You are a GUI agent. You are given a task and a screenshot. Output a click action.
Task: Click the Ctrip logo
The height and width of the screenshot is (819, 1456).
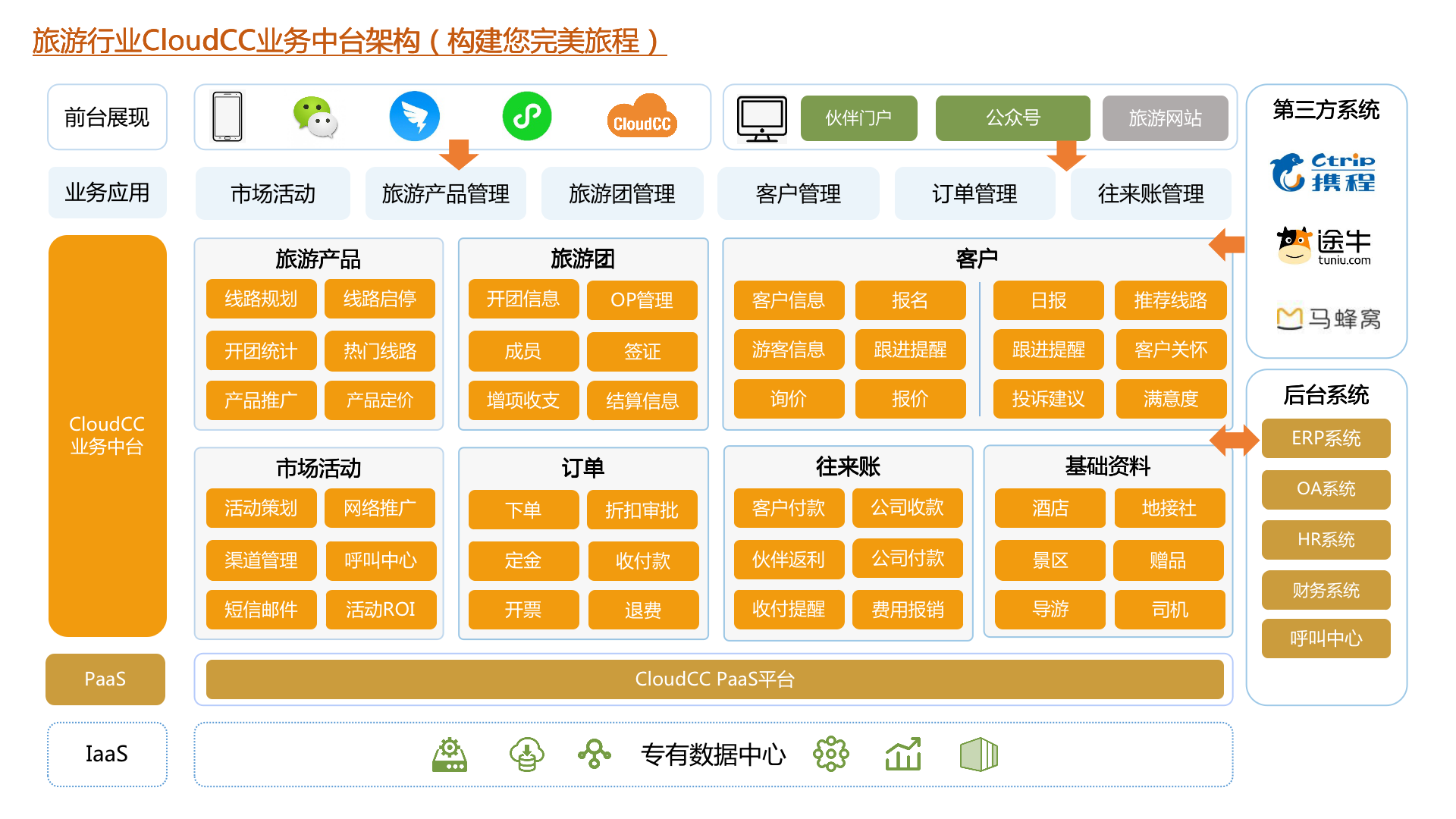click(1324, 172)
